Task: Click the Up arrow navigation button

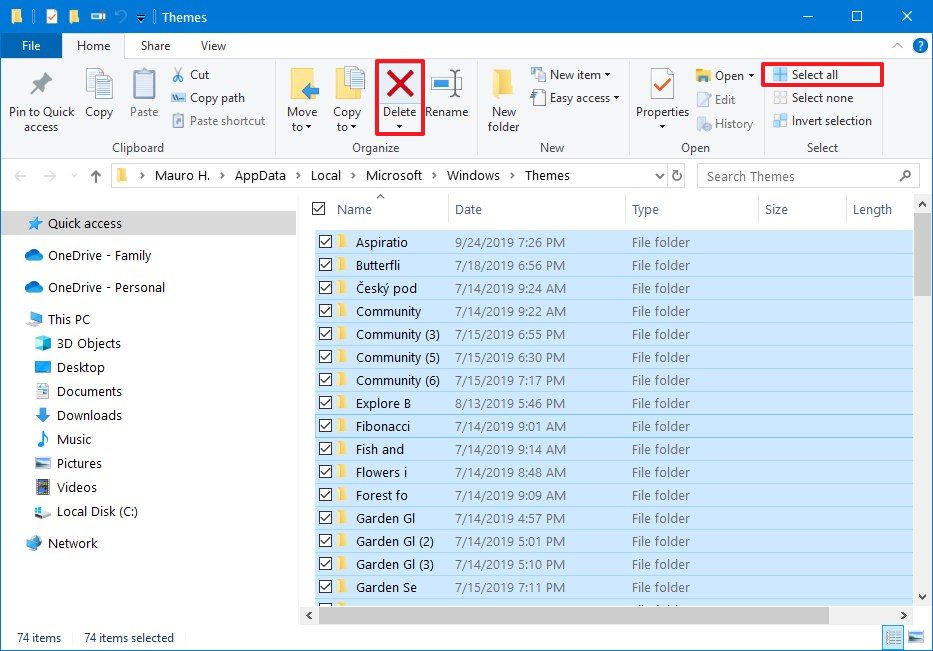Action: pyautogui.click(x=96, y=176)
